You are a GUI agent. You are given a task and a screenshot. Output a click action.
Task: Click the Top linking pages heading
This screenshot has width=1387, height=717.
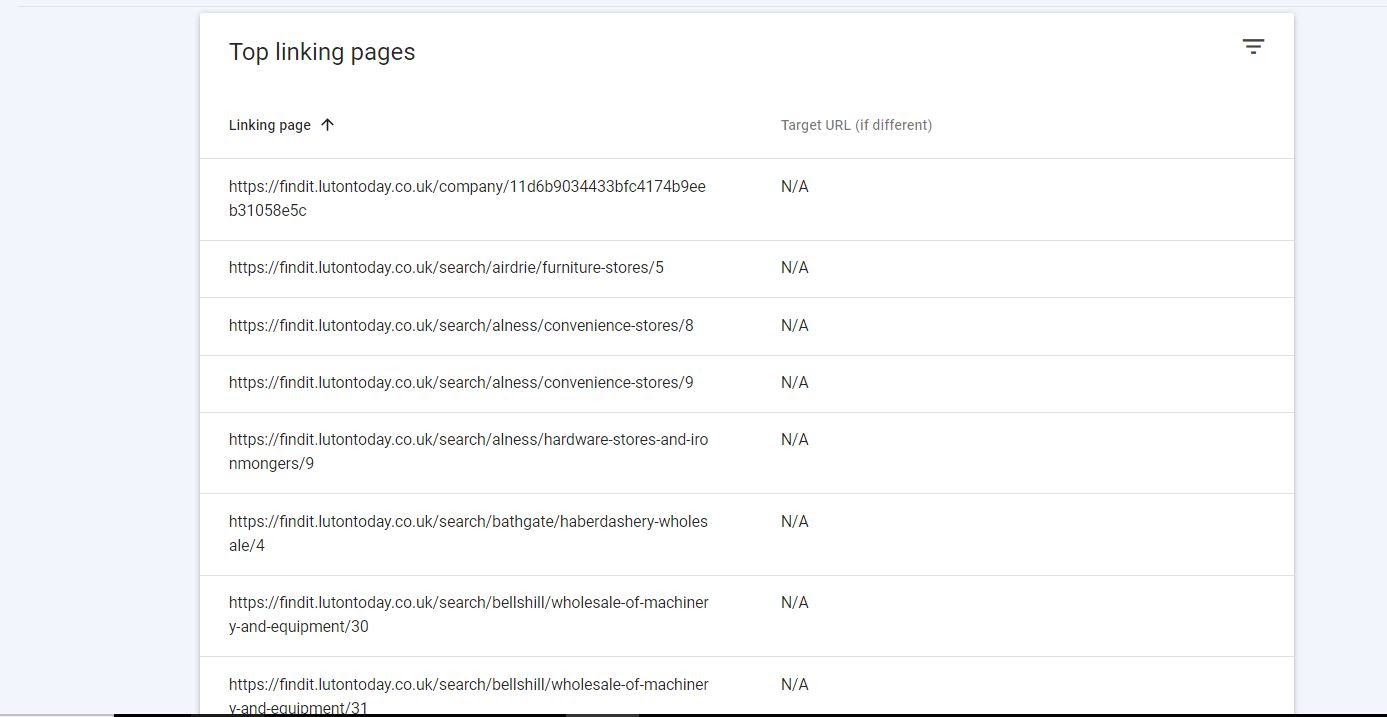[322, 52]
